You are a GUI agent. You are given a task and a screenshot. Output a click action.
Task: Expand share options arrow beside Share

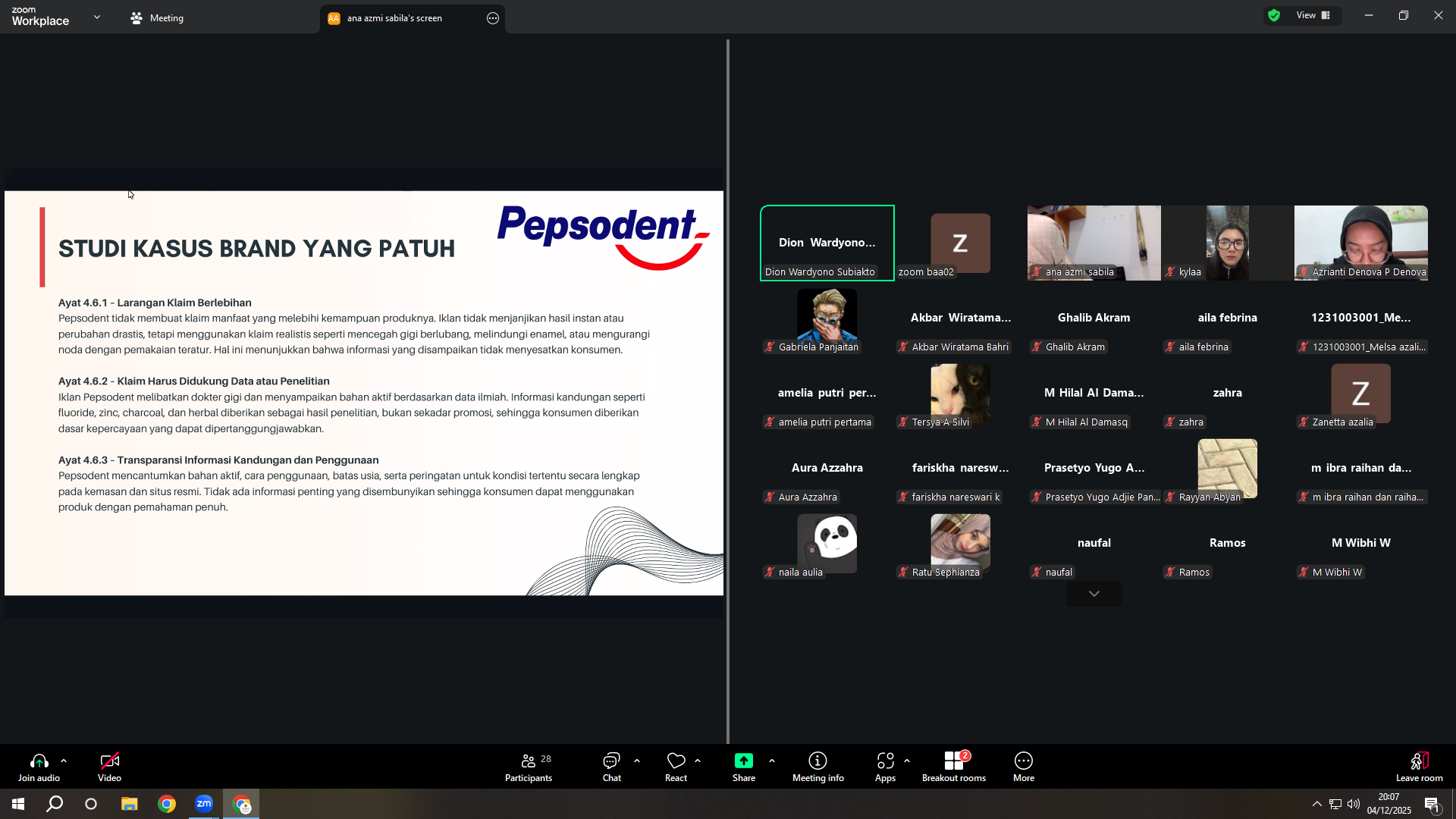click(772, 761)
